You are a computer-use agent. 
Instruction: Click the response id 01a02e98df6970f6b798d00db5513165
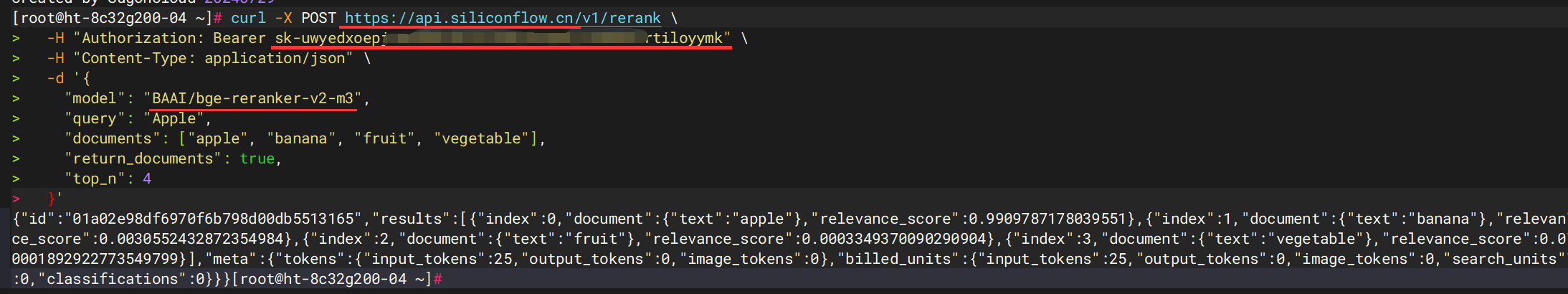[213, 219]
